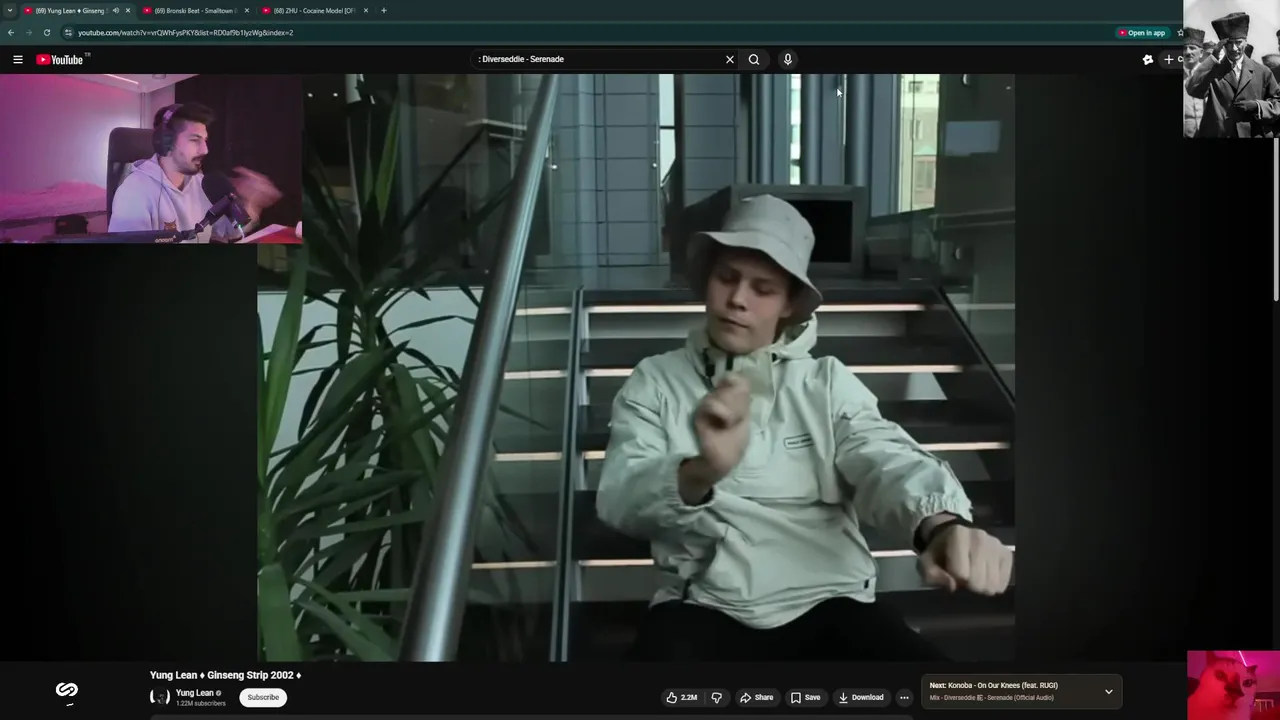Switch to the Bronski Beat Smalltown tab
This screenshot has height=720, width=1280.
point(194,11)
